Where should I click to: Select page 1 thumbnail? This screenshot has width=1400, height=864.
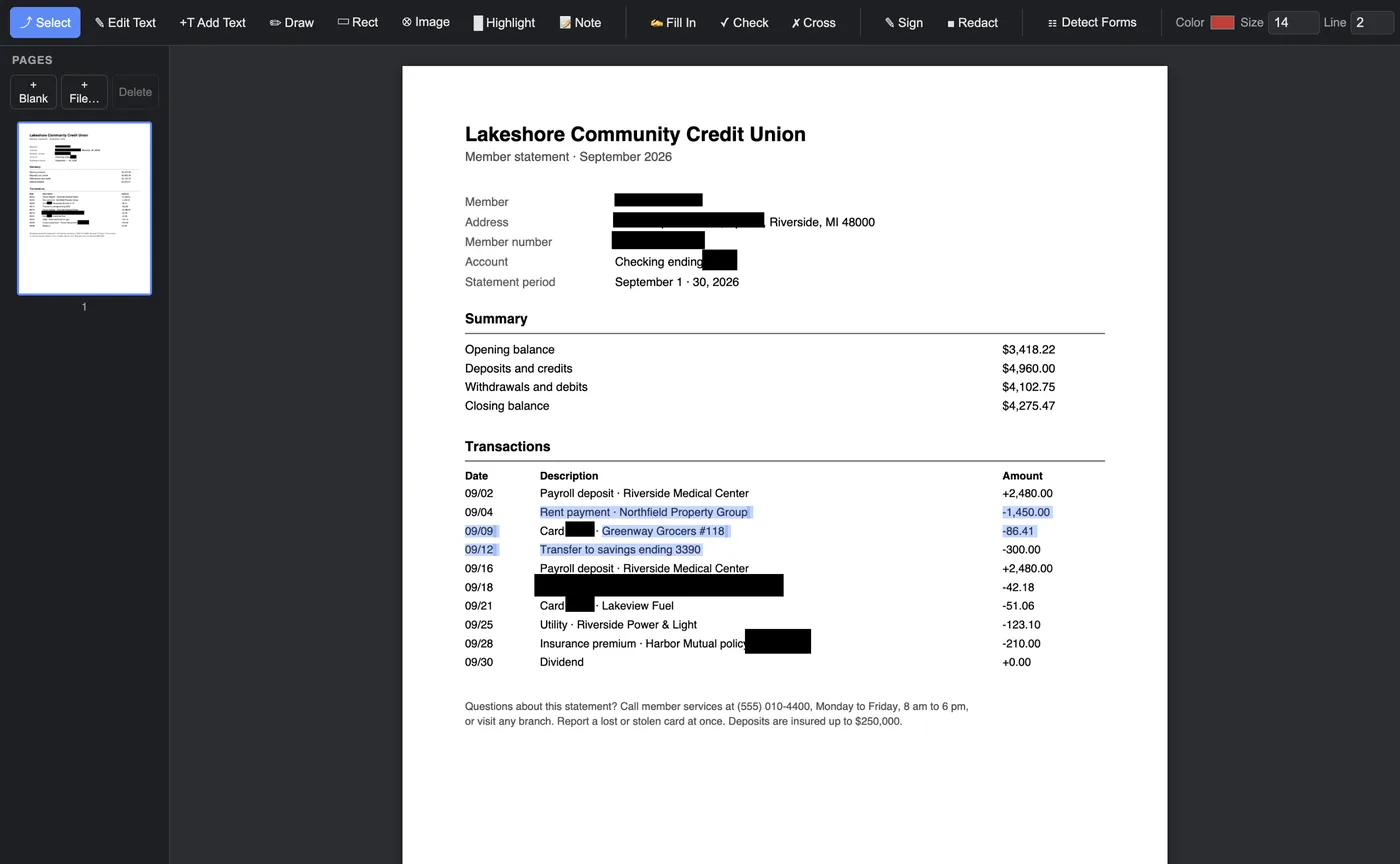84,208
